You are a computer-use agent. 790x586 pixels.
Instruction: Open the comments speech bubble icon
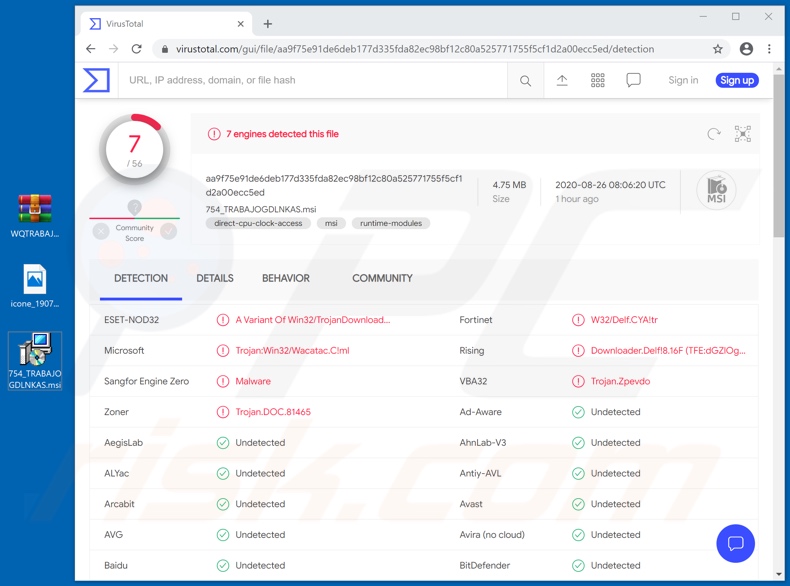tap(633, 80)
